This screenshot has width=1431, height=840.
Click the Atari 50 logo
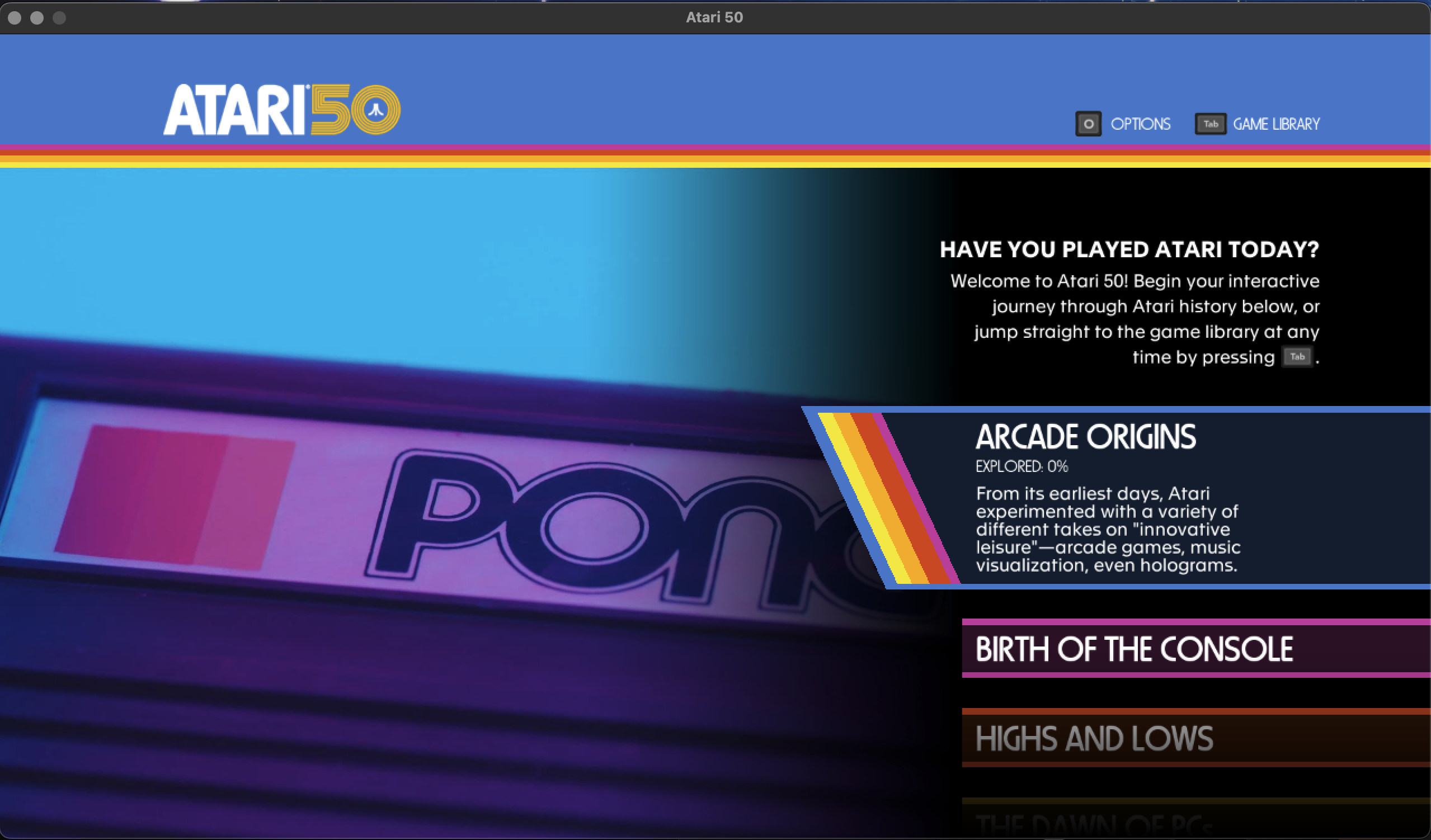[x=281, y=110]
